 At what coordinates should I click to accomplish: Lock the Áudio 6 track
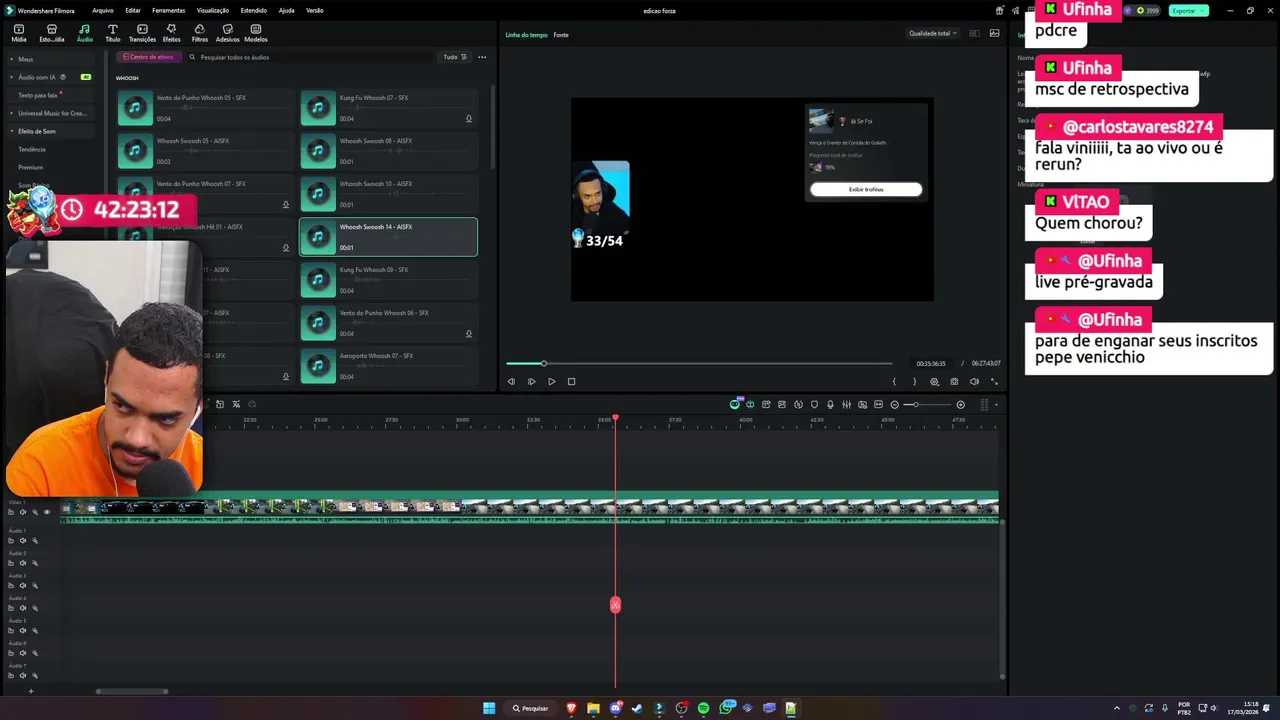(11, 653)
